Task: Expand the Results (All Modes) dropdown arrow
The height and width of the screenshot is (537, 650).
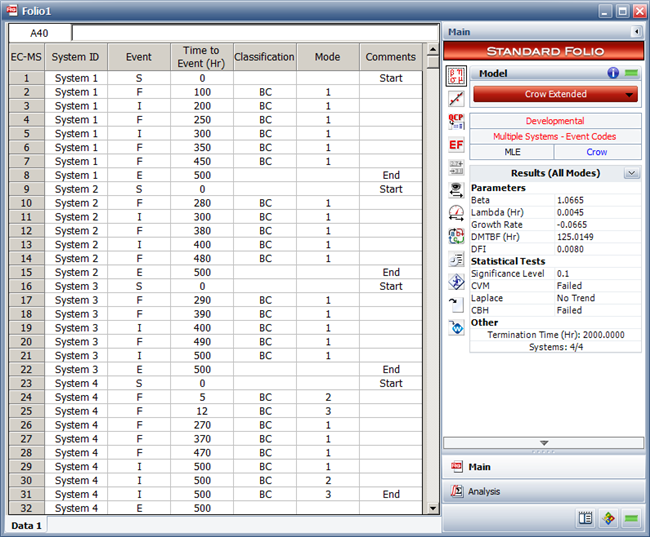Action: point(631,173)
